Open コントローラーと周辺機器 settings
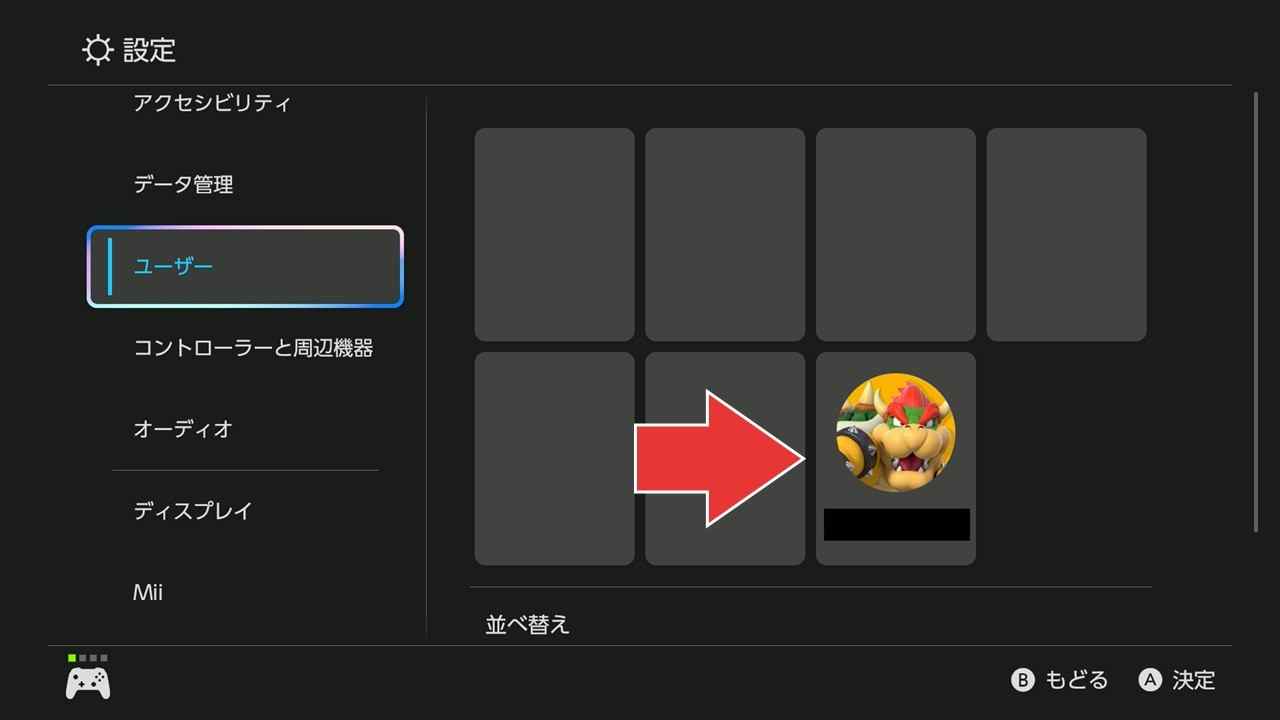 click(x=253, y=348)
